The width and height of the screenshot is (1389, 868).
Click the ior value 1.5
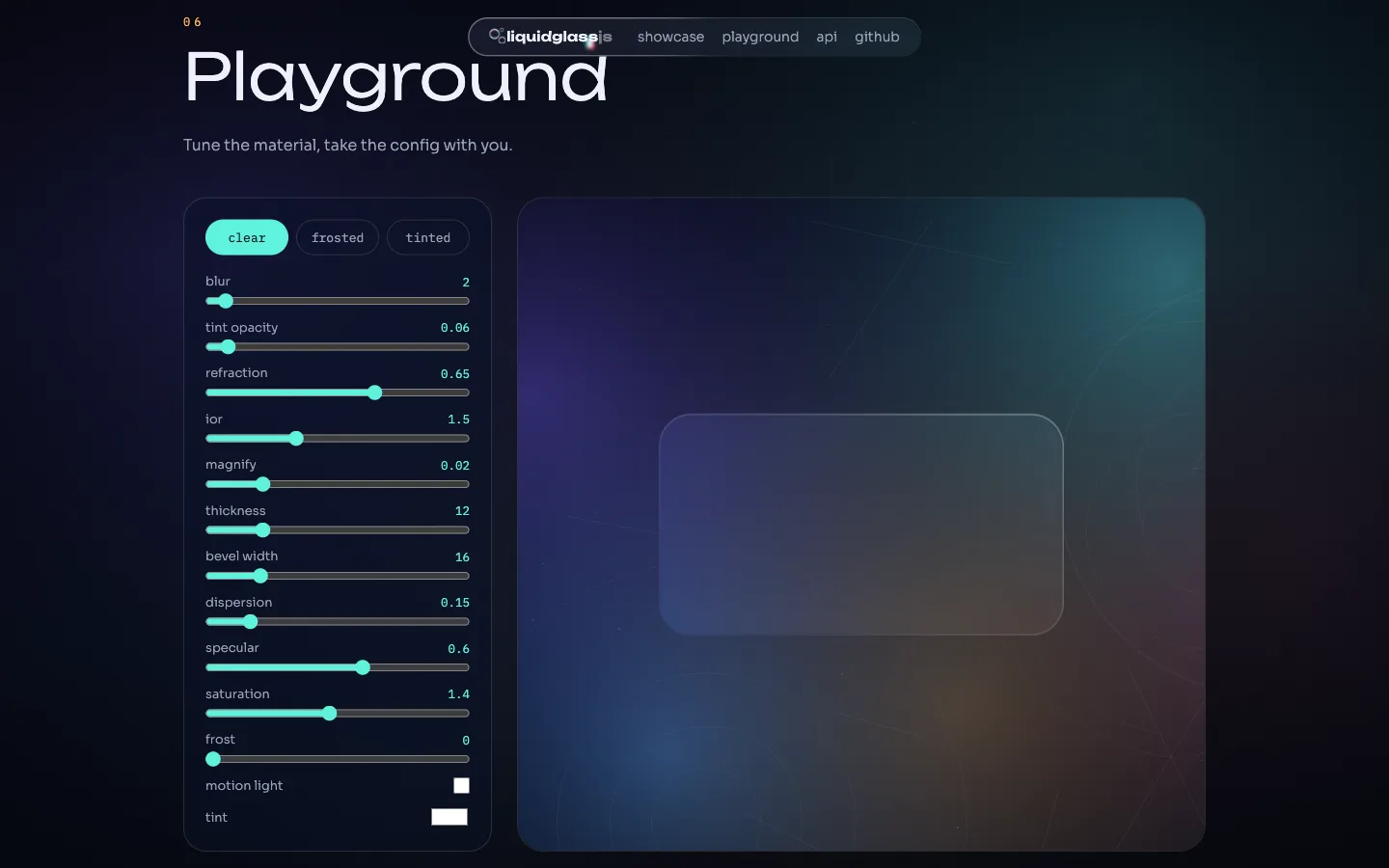(x=459, y=420)
